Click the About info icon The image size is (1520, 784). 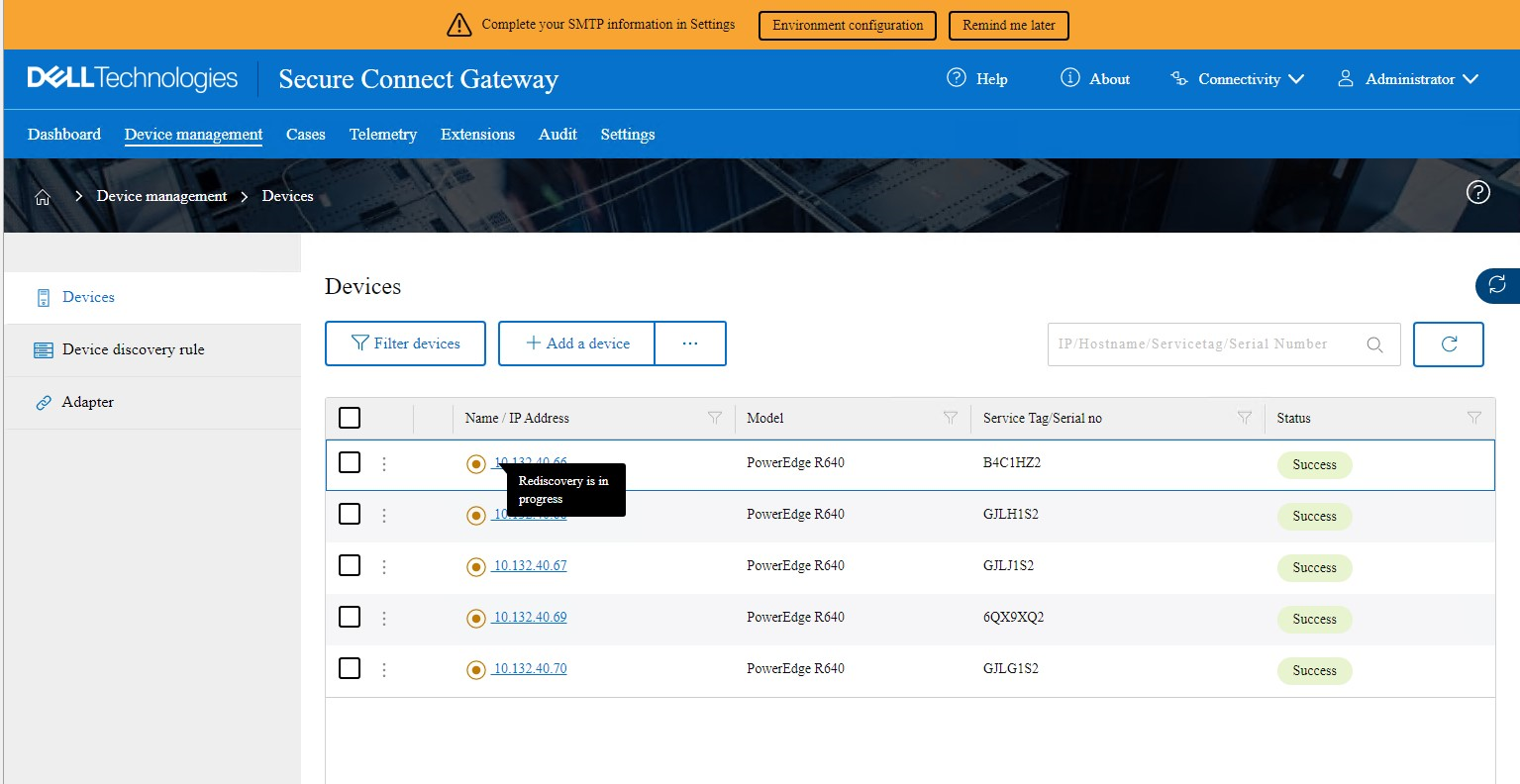tap(1070, 77)
